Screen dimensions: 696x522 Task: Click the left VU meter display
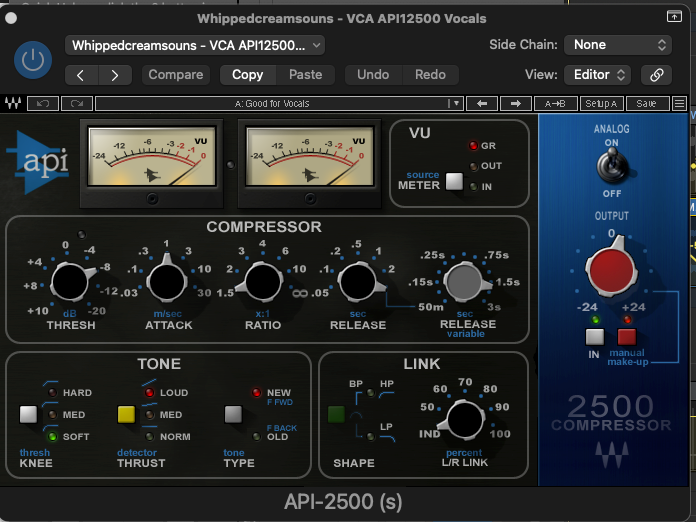click(x=152, y=156)
